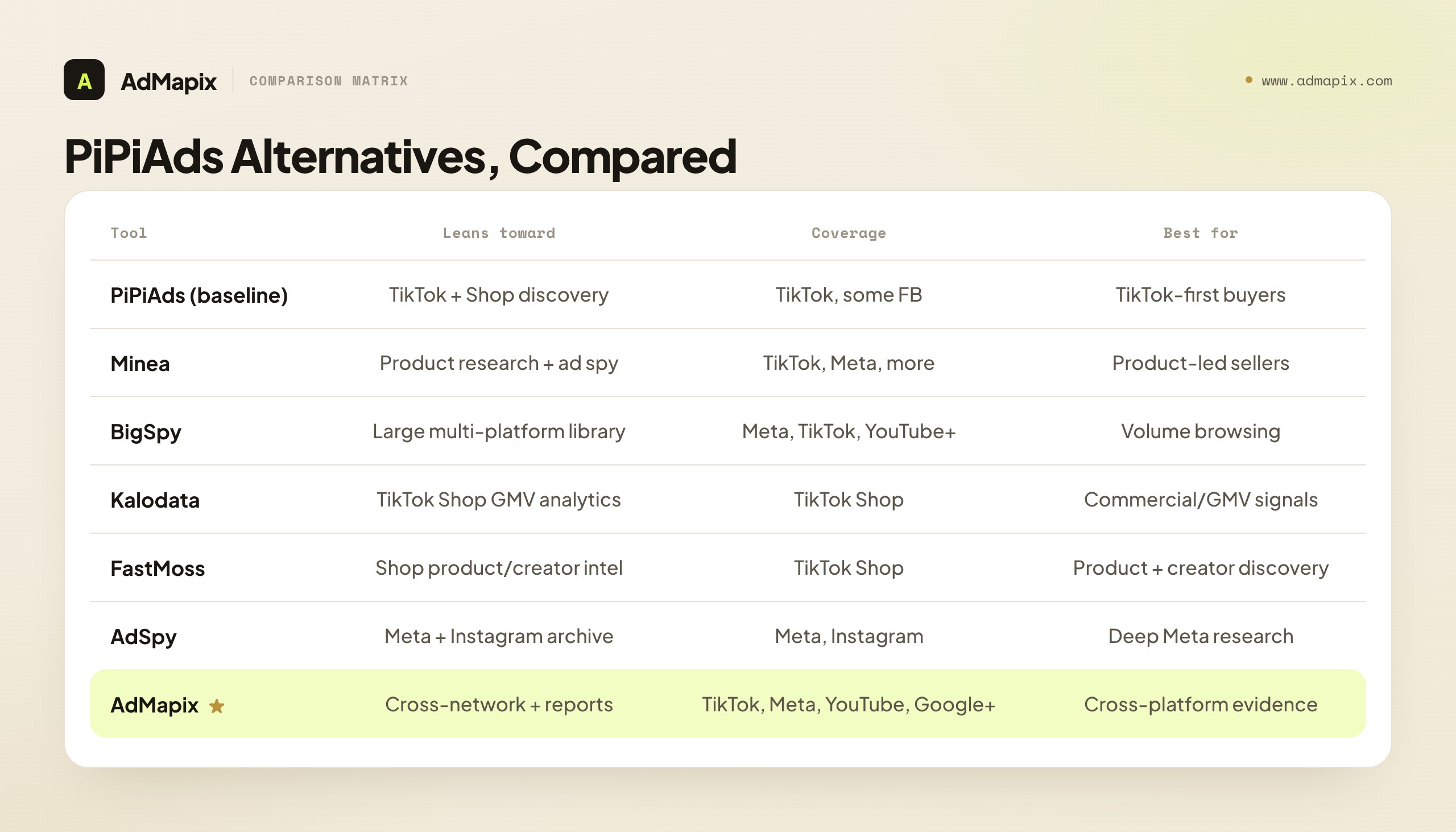This screenshot has width=1456, height=832.
Task: Click the Shop product/creator intel cell
Action: click(x=499, y=567)
